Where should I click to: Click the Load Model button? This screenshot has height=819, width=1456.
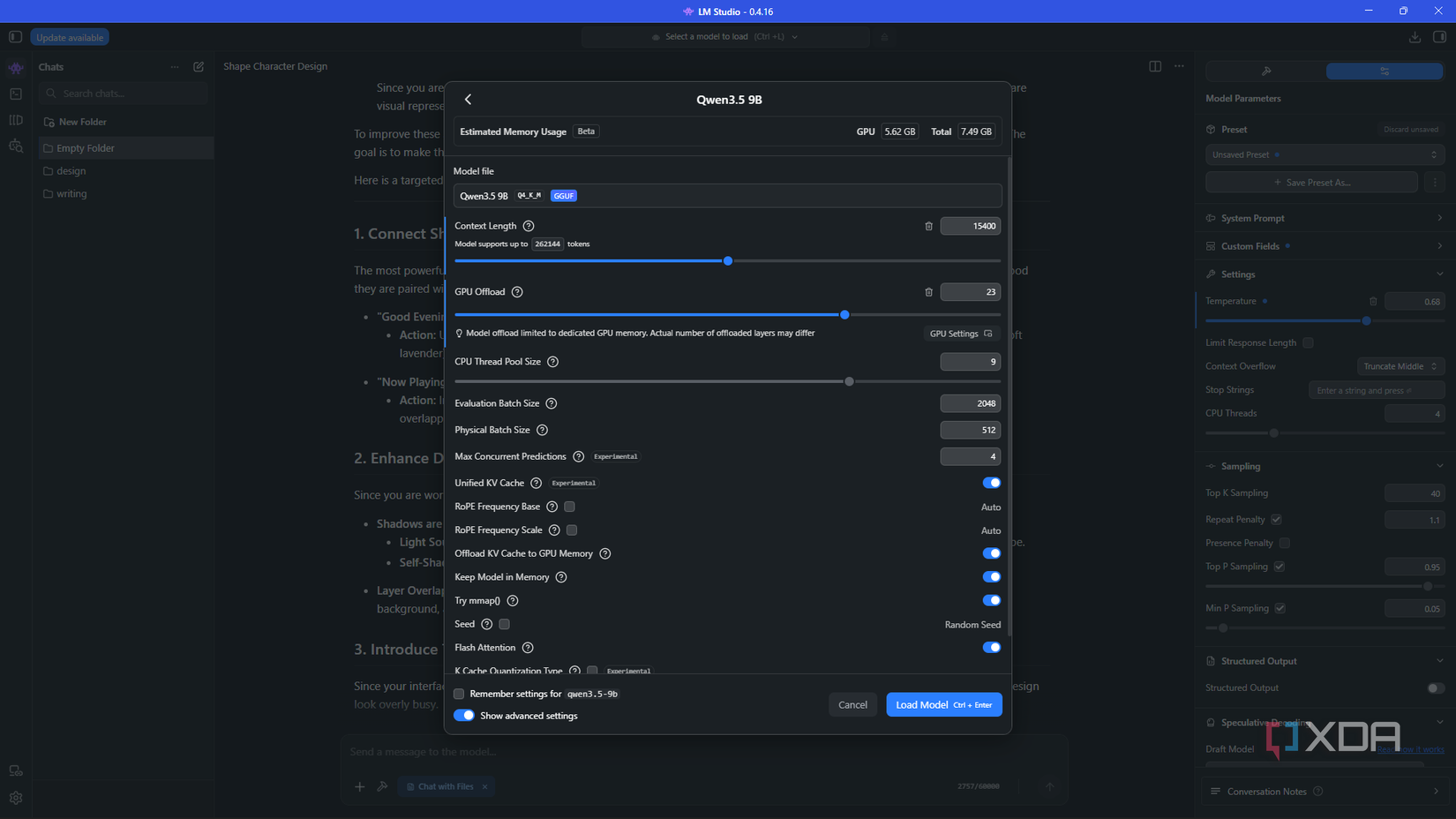[943, 704]
